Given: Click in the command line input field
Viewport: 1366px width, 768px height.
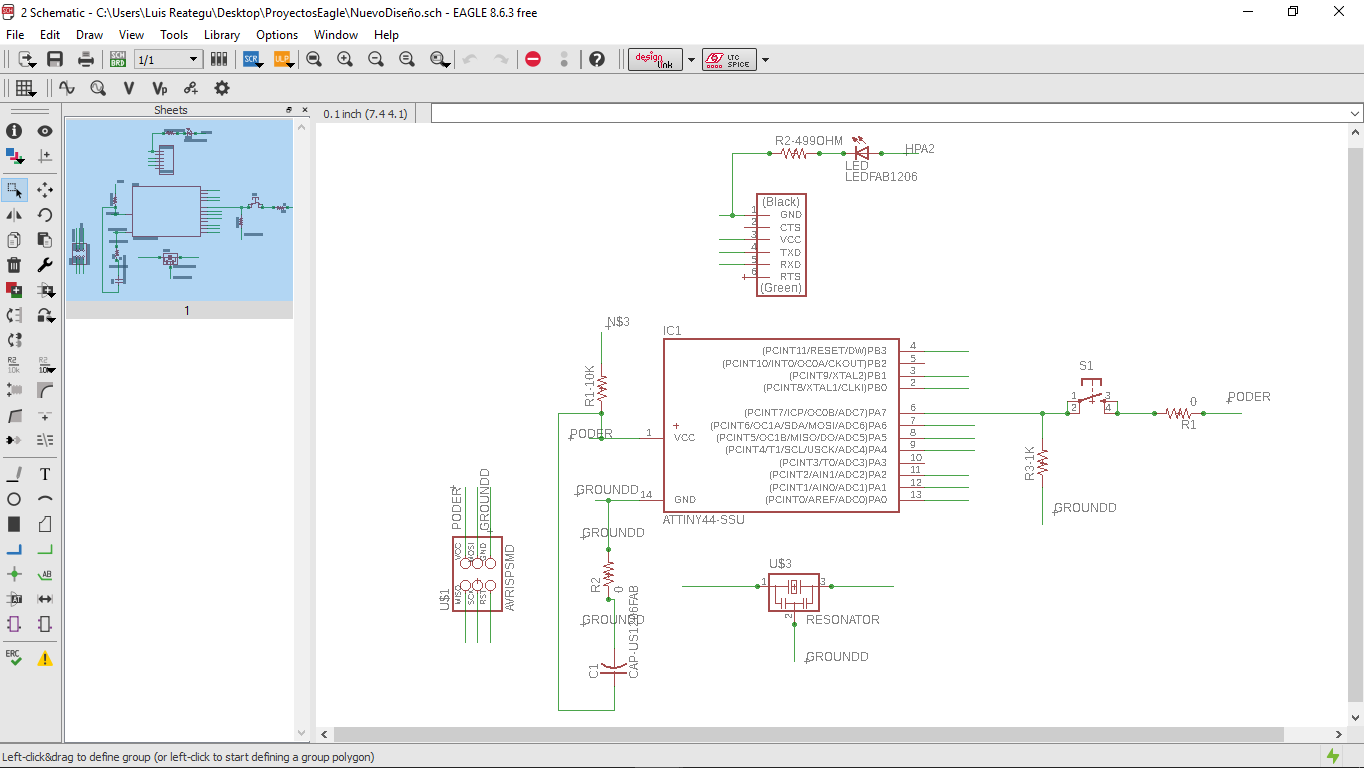Looking at the screenshot, I should tap(889, 114).
